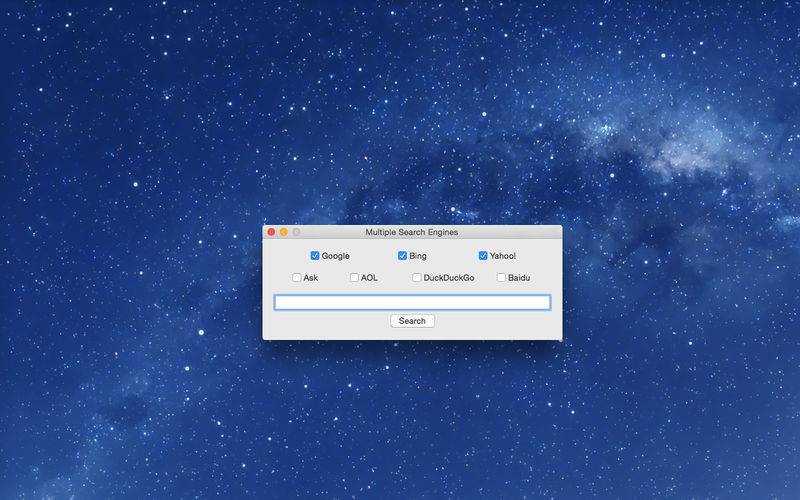800x500 pixels.
Task: Click the Search button
Action: pos(412,321)
